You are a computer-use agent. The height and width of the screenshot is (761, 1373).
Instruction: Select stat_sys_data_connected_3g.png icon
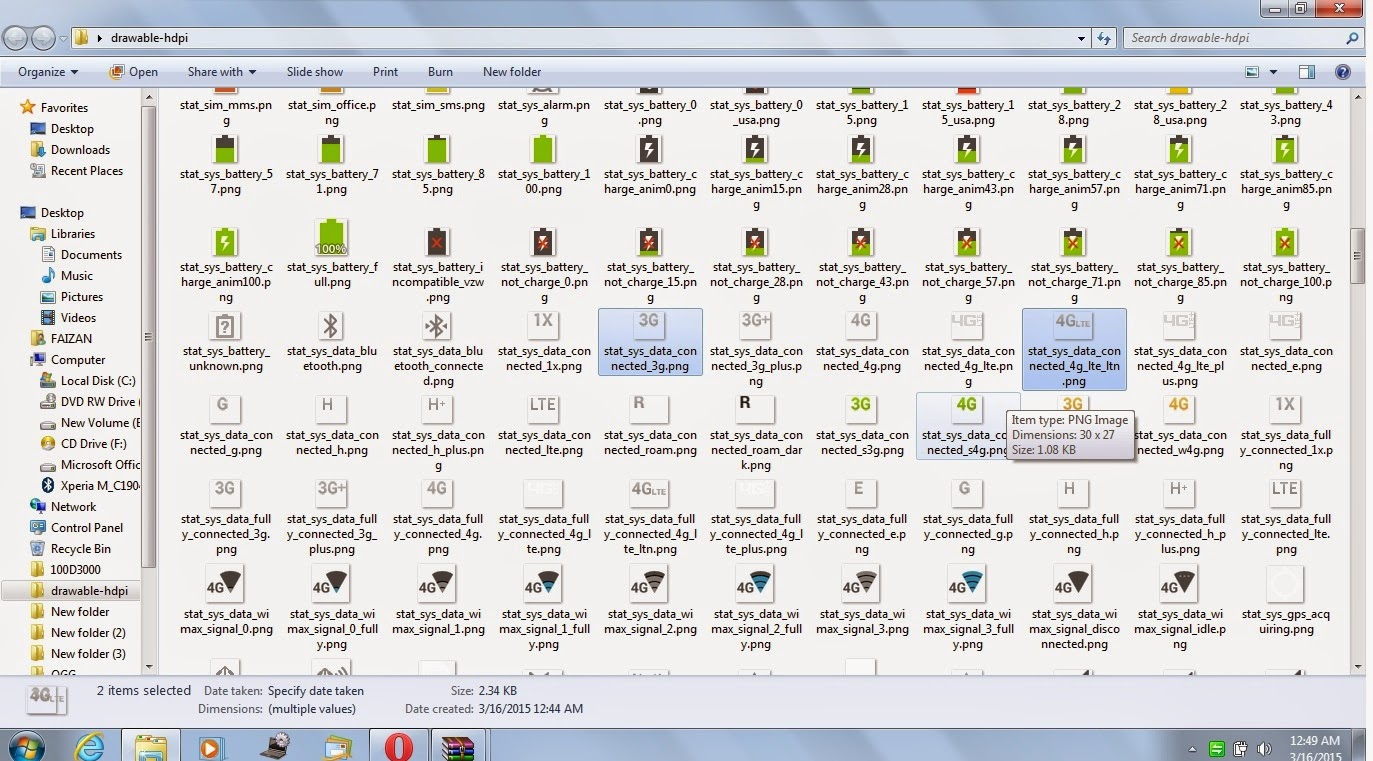[649, 325]
